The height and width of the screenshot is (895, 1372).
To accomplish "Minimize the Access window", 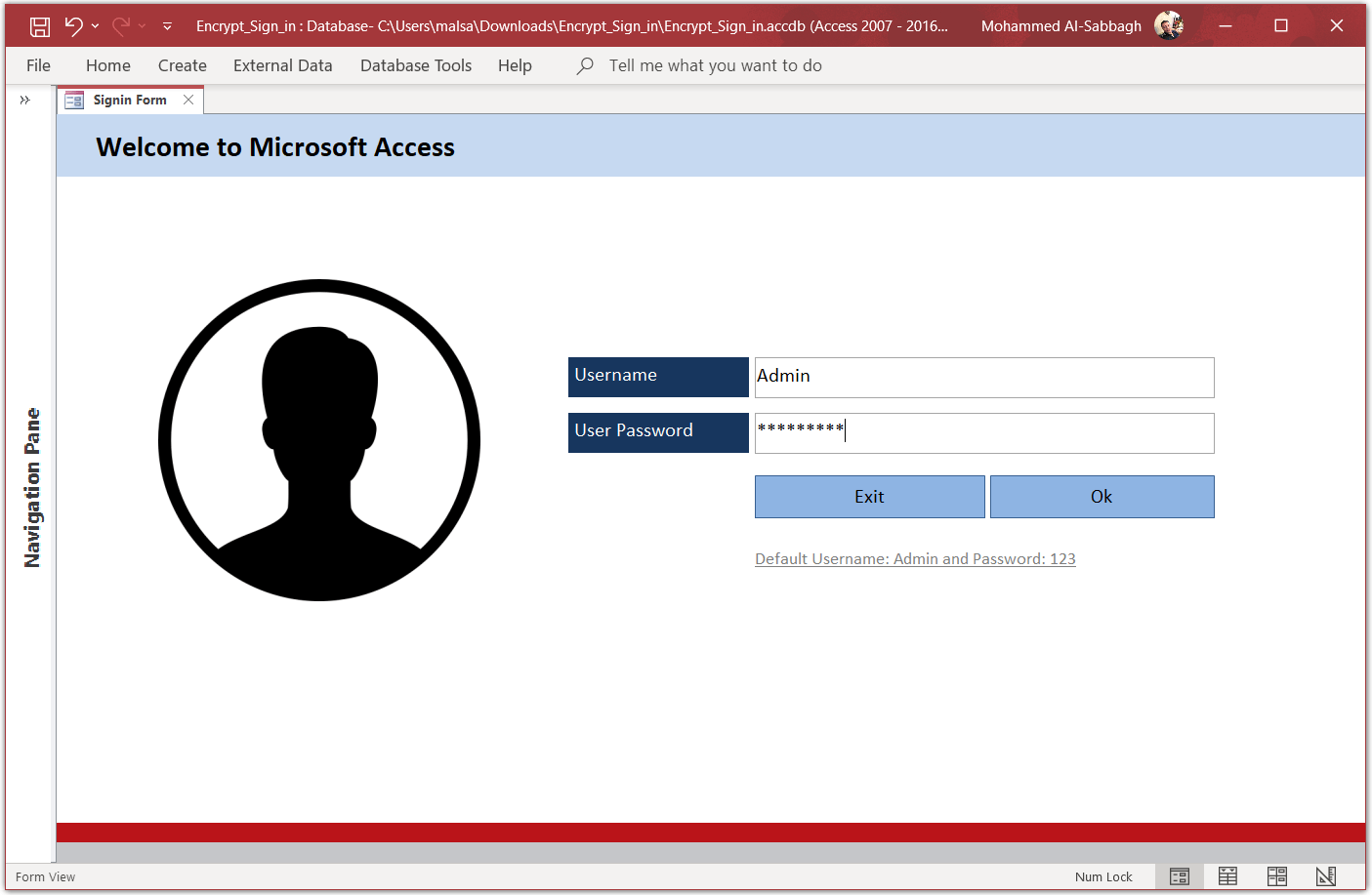I will point(1226,26).
